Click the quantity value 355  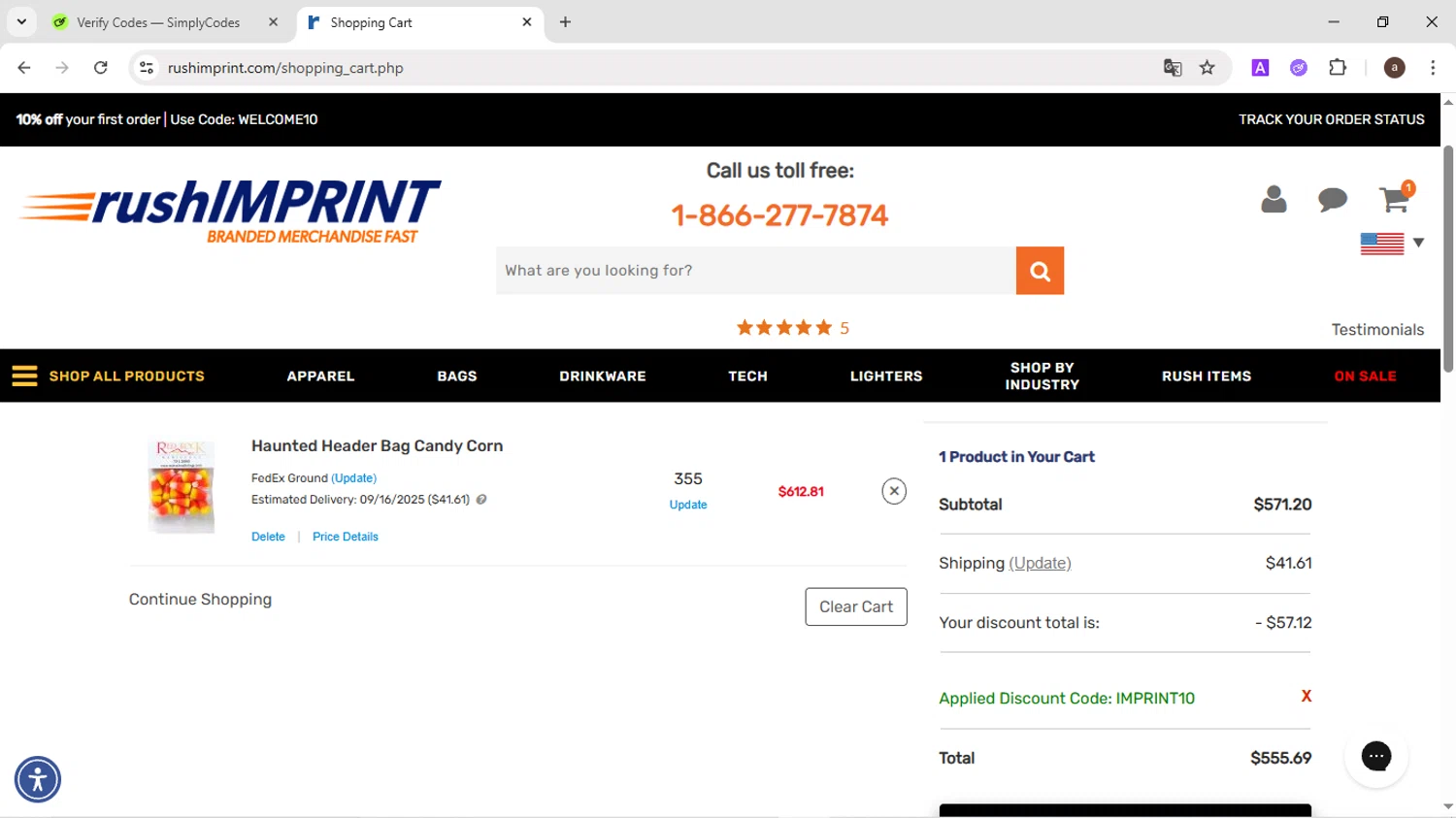pos(688,478)
